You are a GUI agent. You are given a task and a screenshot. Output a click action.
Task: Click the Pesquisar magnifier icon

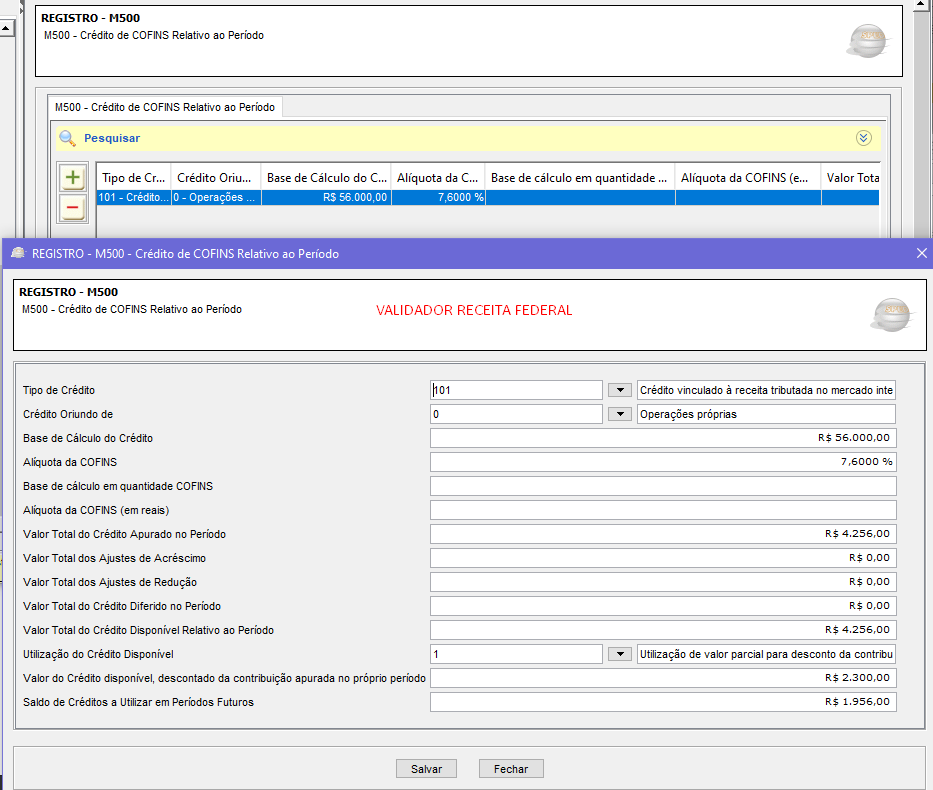[67, 138]
